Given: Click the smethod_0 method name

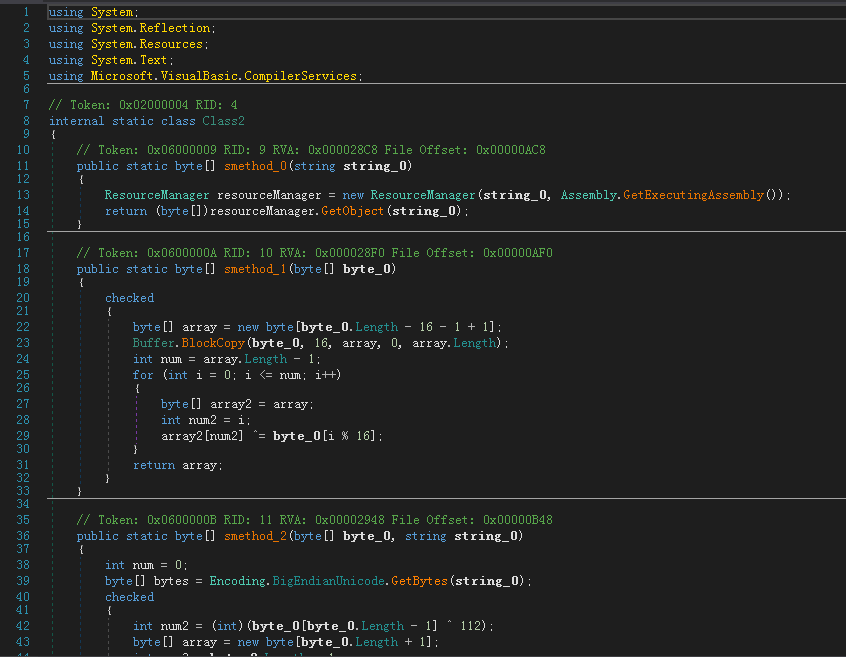Looking at the screenshot, I should click(255, 166).
